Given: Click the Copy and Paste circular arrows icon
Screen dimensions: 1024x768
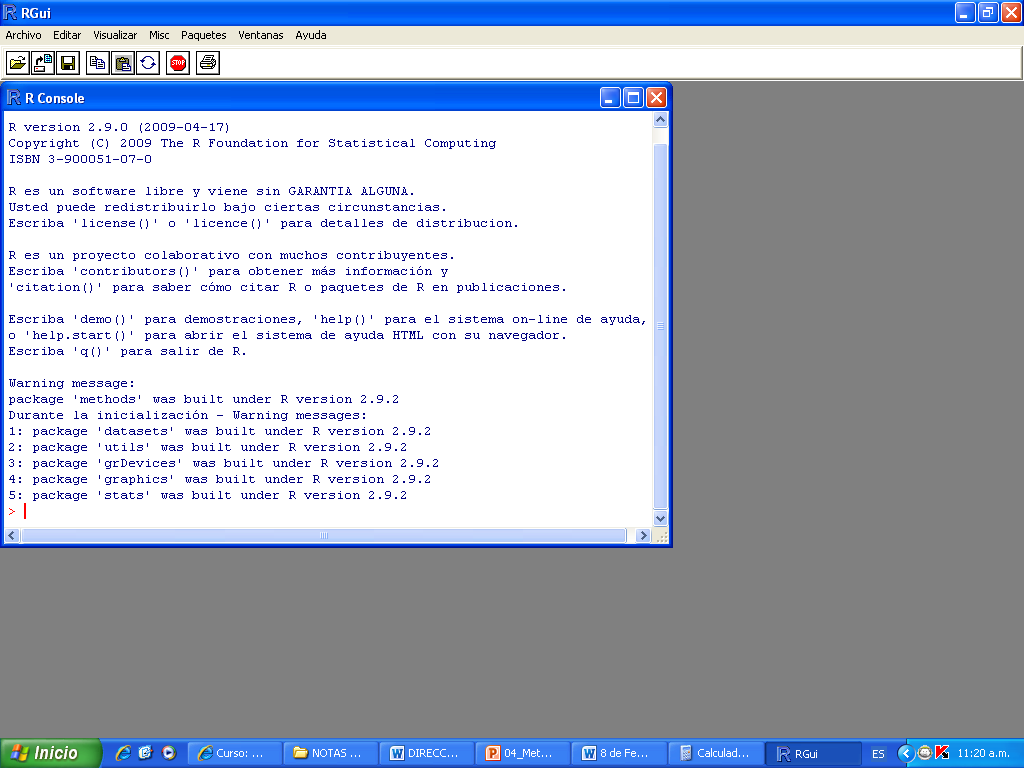Looking at the screenshot, I should (x=148, y=63).
